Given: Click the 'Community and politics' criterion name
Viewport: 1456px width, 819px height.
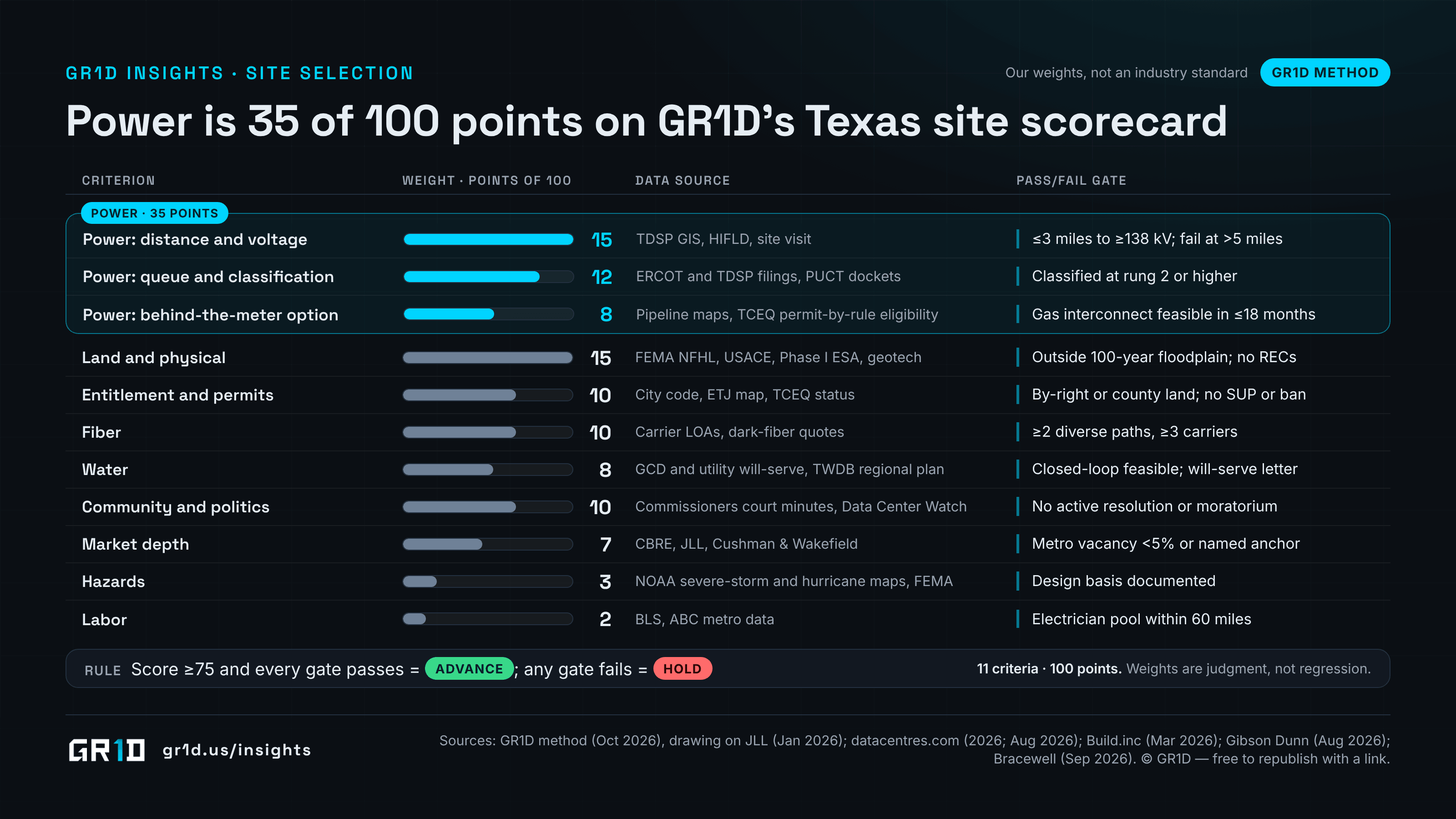Looking at the screenshot, I should click(176, 507).
